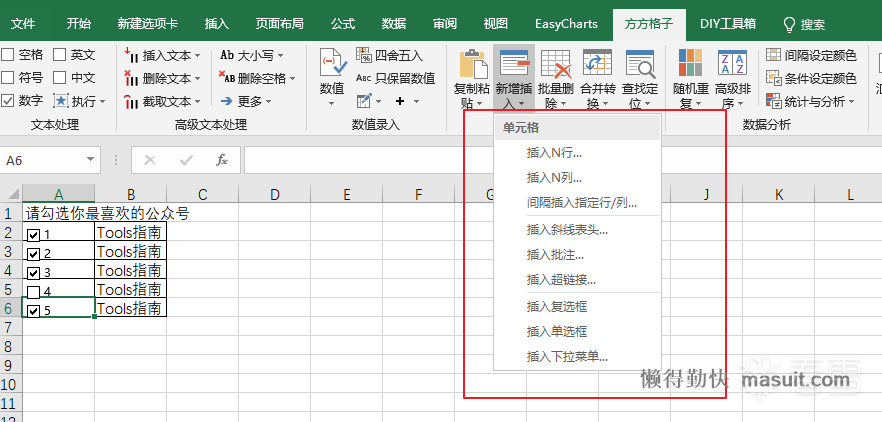Click the 复制粘贴 clipboard icon

[x=473, y=64]
